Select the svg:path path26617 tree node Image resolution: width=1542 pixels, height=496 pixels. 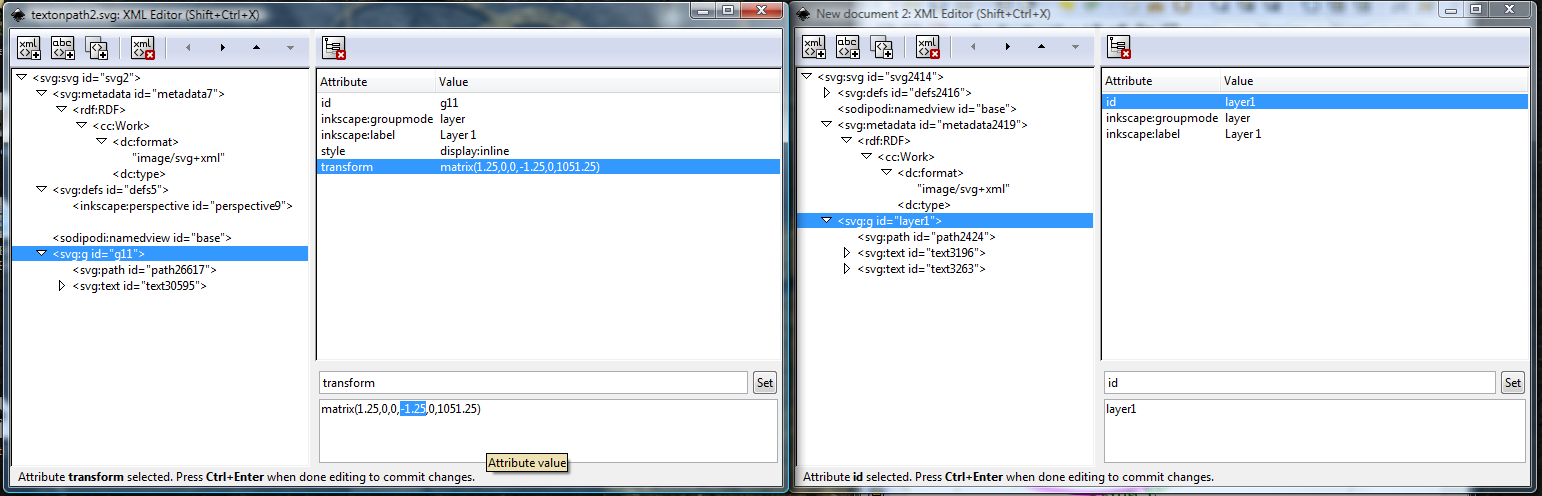pyautogui.click(x=144, y=270)
